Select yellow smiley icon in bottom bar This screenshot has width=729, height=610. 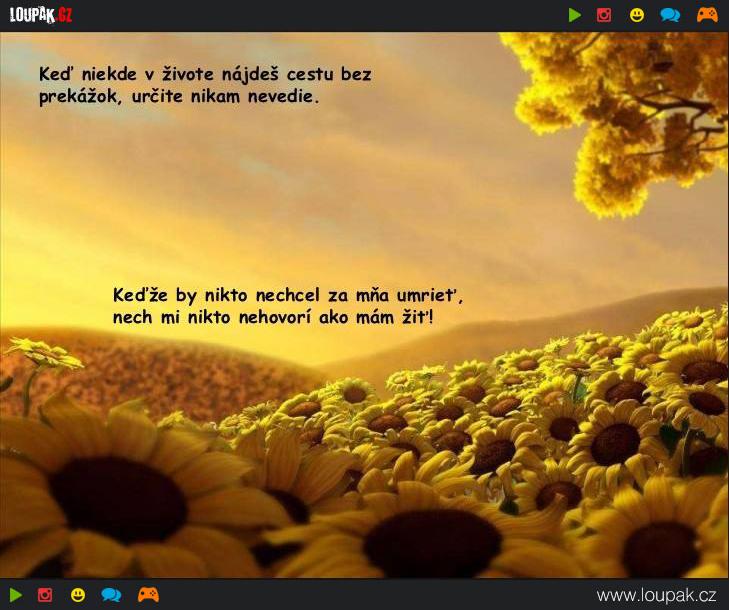[x=78, y=595]
